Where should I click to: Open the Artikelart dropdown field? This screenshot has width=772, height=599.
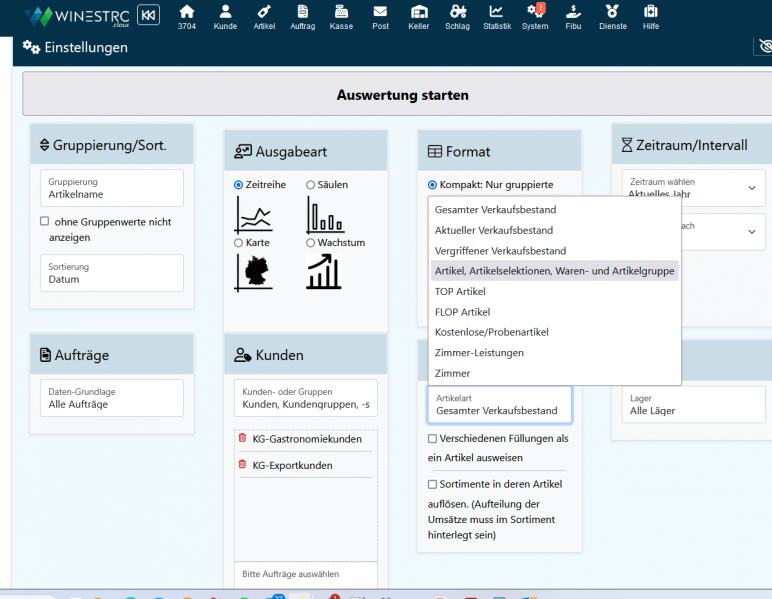pos(499,405)
